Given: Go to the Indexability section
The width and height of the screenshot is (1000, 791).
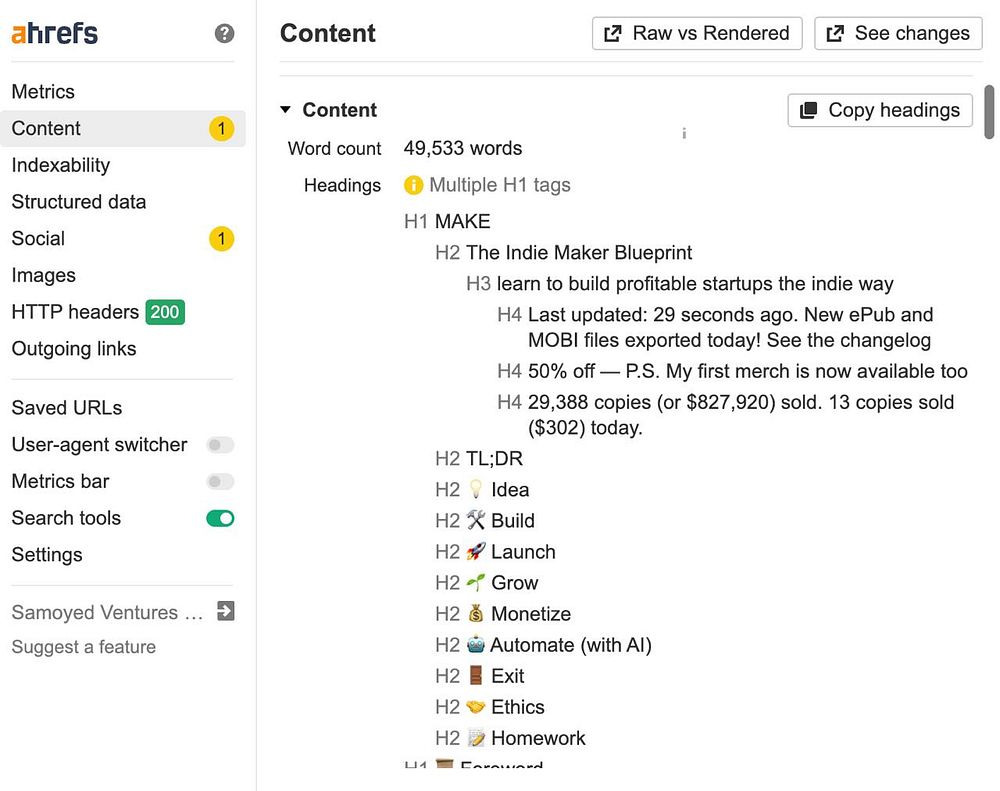Looking at the screenshot, I should 60,165.
